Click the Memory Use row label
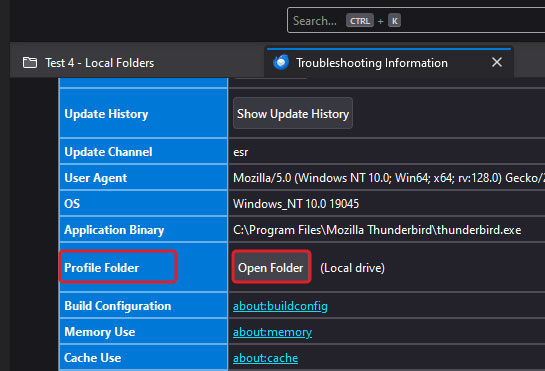This screenshot has width=545, height=371. (99, 332)
